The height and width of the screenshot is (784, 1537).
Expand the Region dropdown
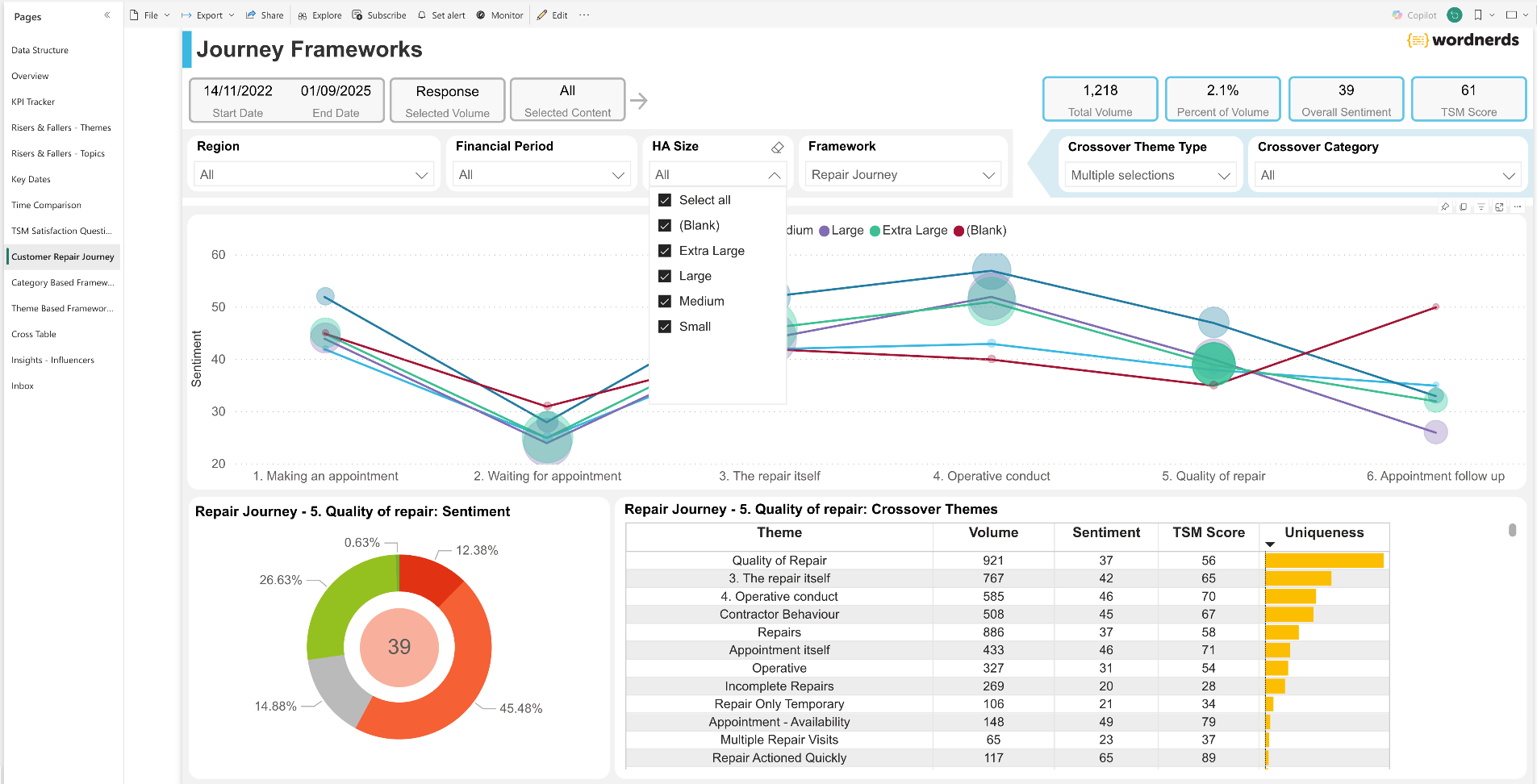pos(315,175)
